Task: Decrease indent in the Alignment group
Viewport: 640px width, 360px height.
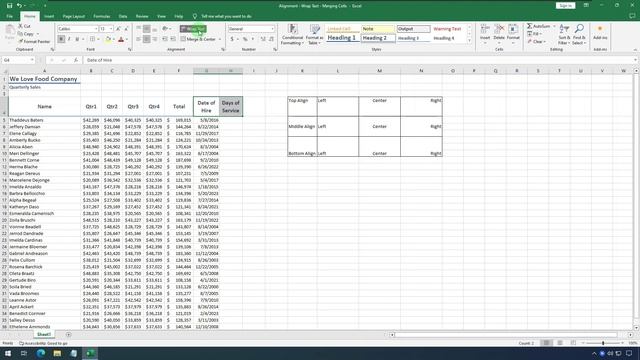Action: tap(165, 39)
